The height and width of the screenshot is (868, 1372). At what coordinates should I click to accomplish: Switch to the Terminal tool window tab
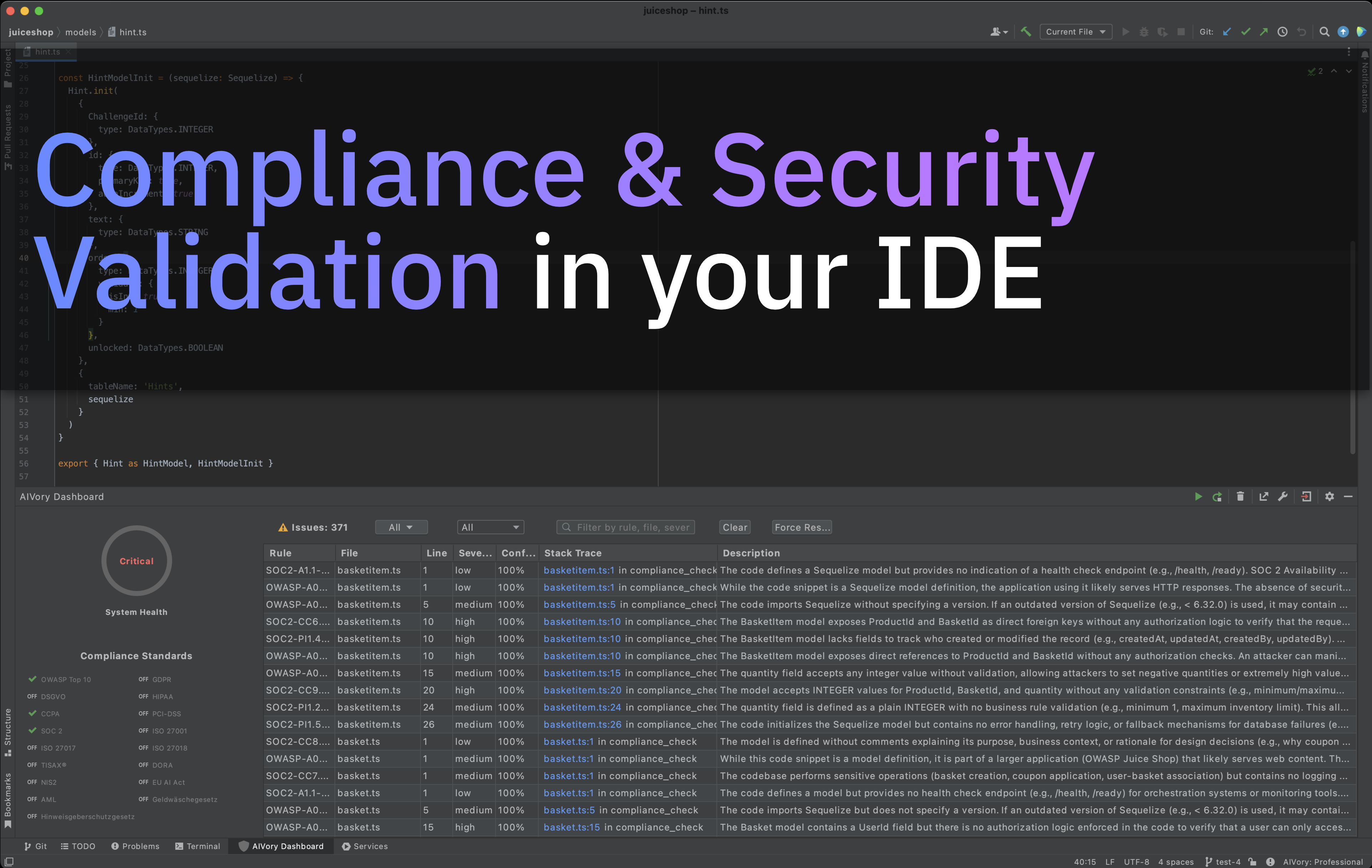pyautogui.click(x=197, y=846)
